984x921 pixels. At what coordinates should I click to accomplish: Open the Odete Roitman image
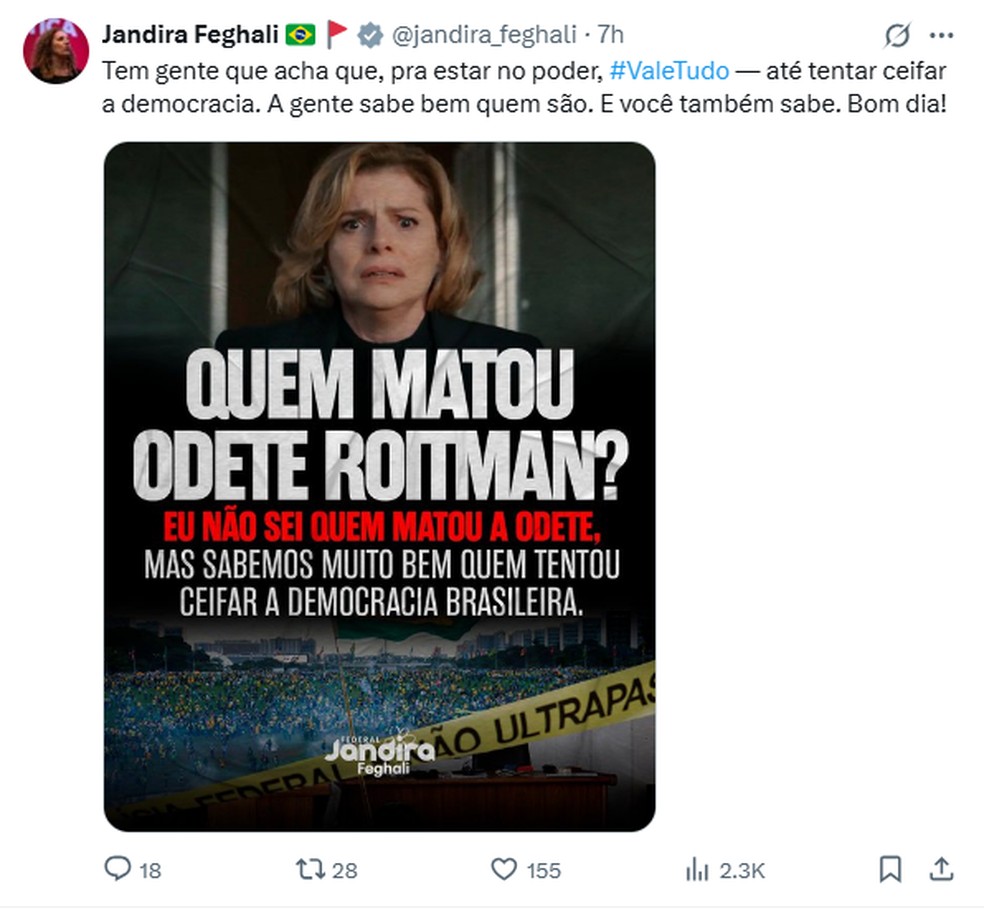point(379,486)
